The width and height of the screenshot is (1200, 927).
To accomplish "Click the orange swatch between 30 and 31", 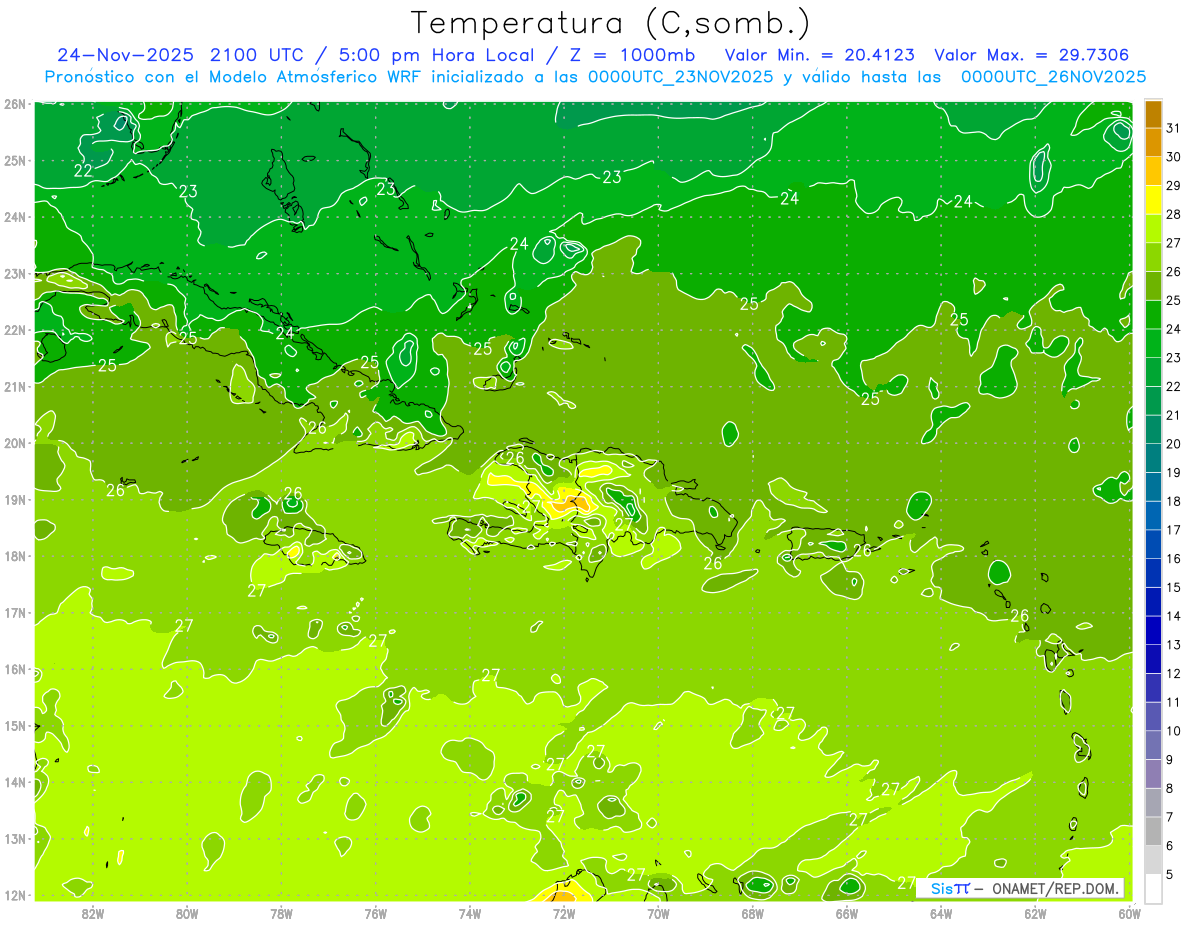I will click(1153, 142).
